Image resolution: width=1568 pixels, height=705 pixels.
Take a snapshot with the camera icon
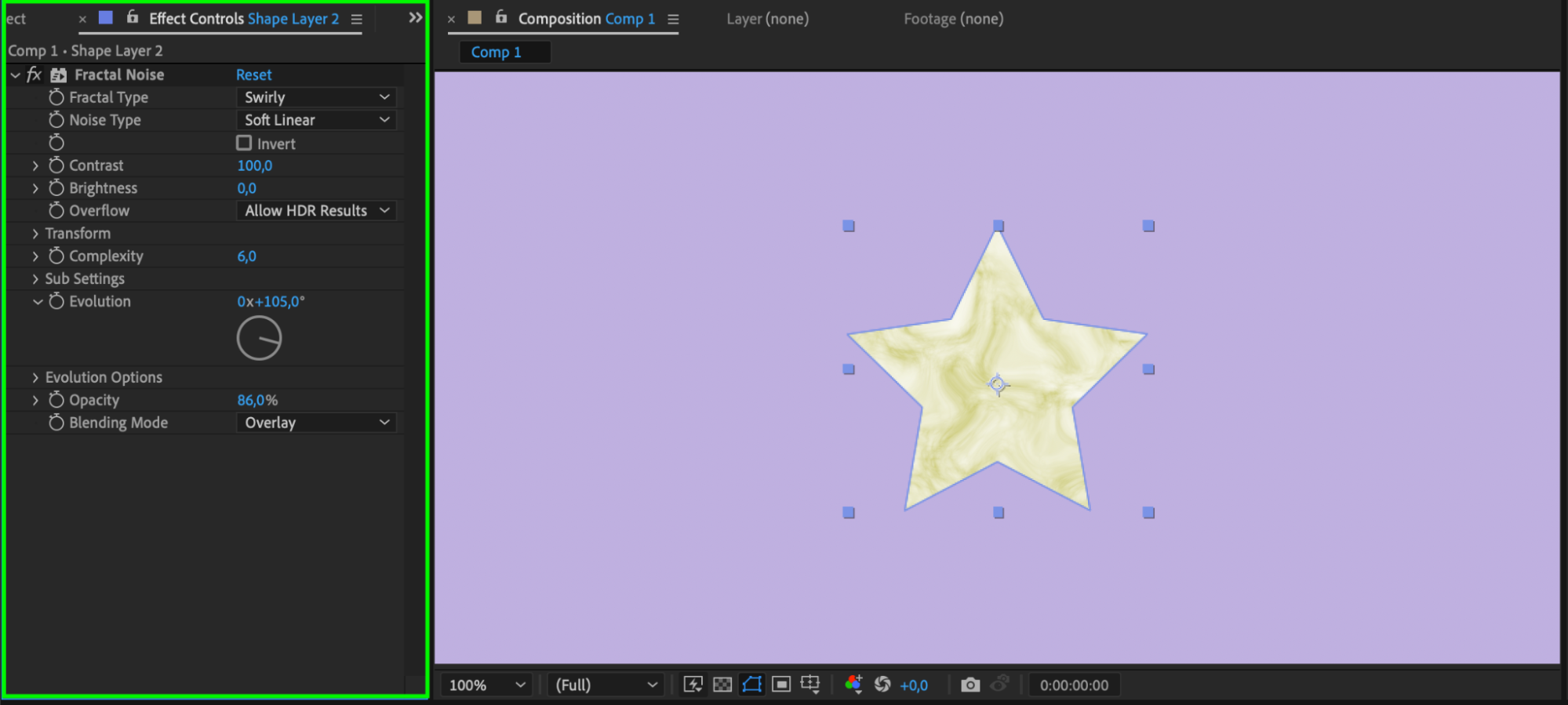tap(970, 685)
